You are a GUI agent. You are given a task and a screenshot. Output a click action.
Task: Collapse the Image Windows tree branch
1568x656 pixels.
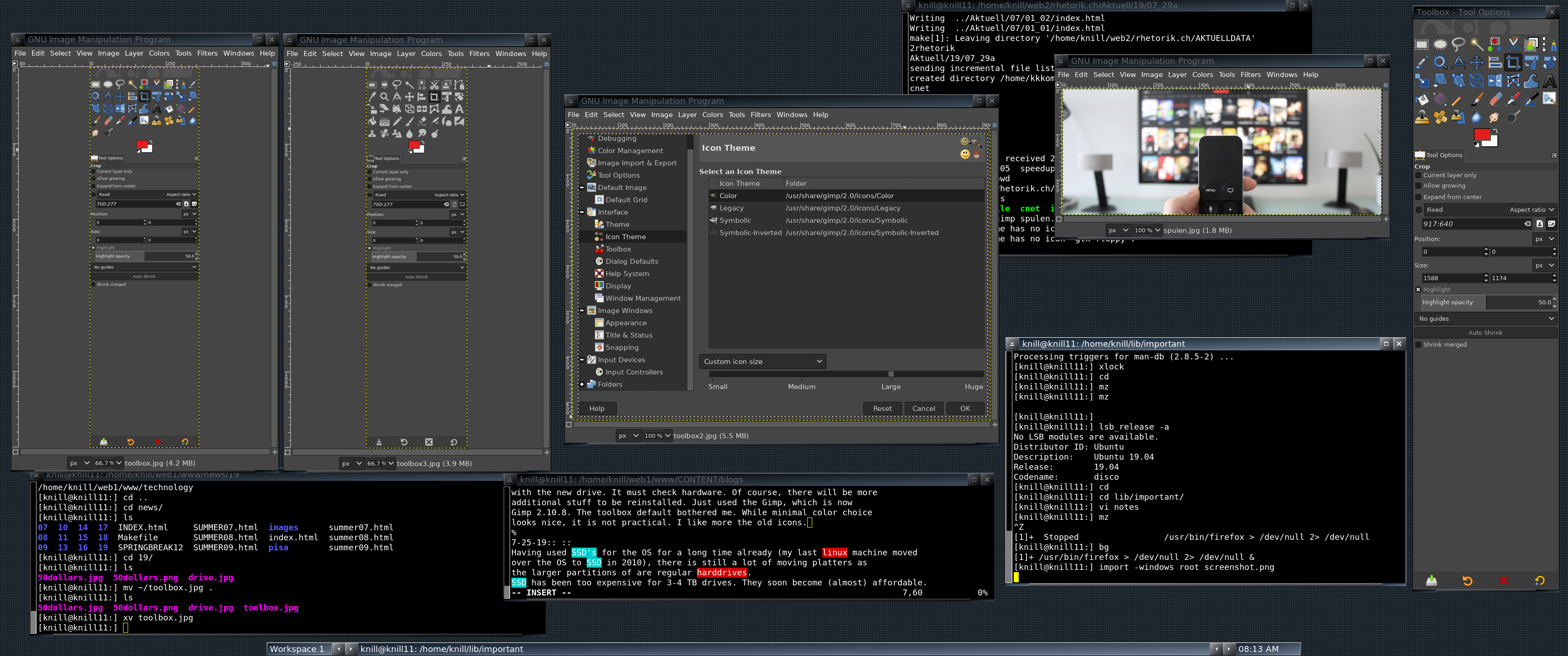coord(582,310)
